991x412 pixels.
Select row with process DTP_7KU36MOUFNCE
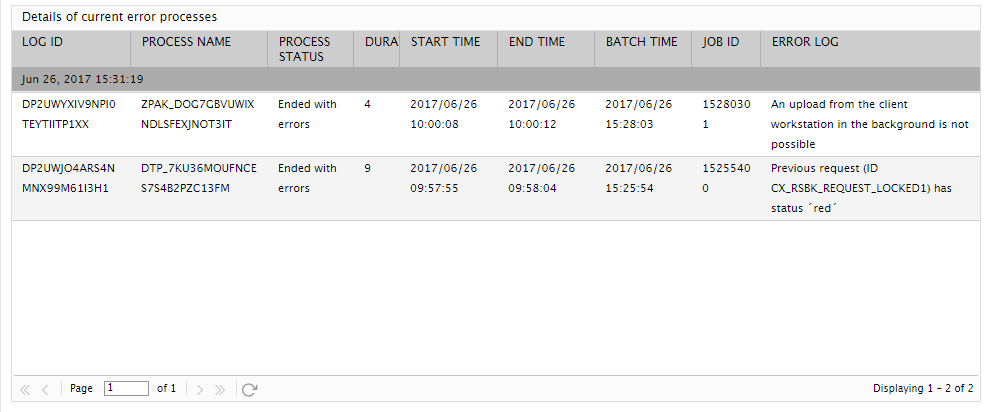click(496, 188)
